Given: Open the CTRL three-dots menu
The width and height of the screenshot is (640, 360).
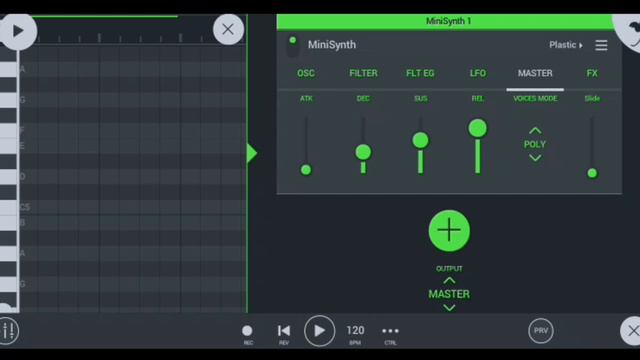Looking at the screenshot, I should (390, 331).
